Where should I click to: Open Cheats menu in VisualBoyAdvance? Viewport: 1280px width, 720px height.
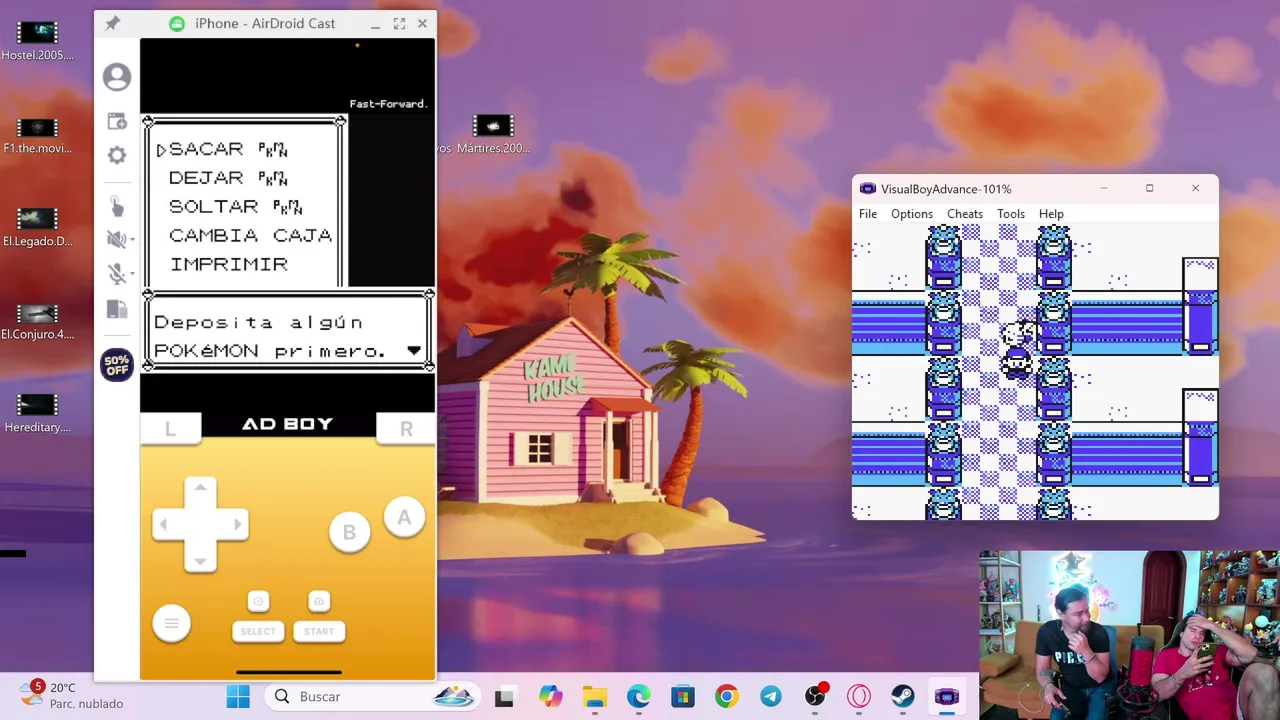[x=965, y=214]
